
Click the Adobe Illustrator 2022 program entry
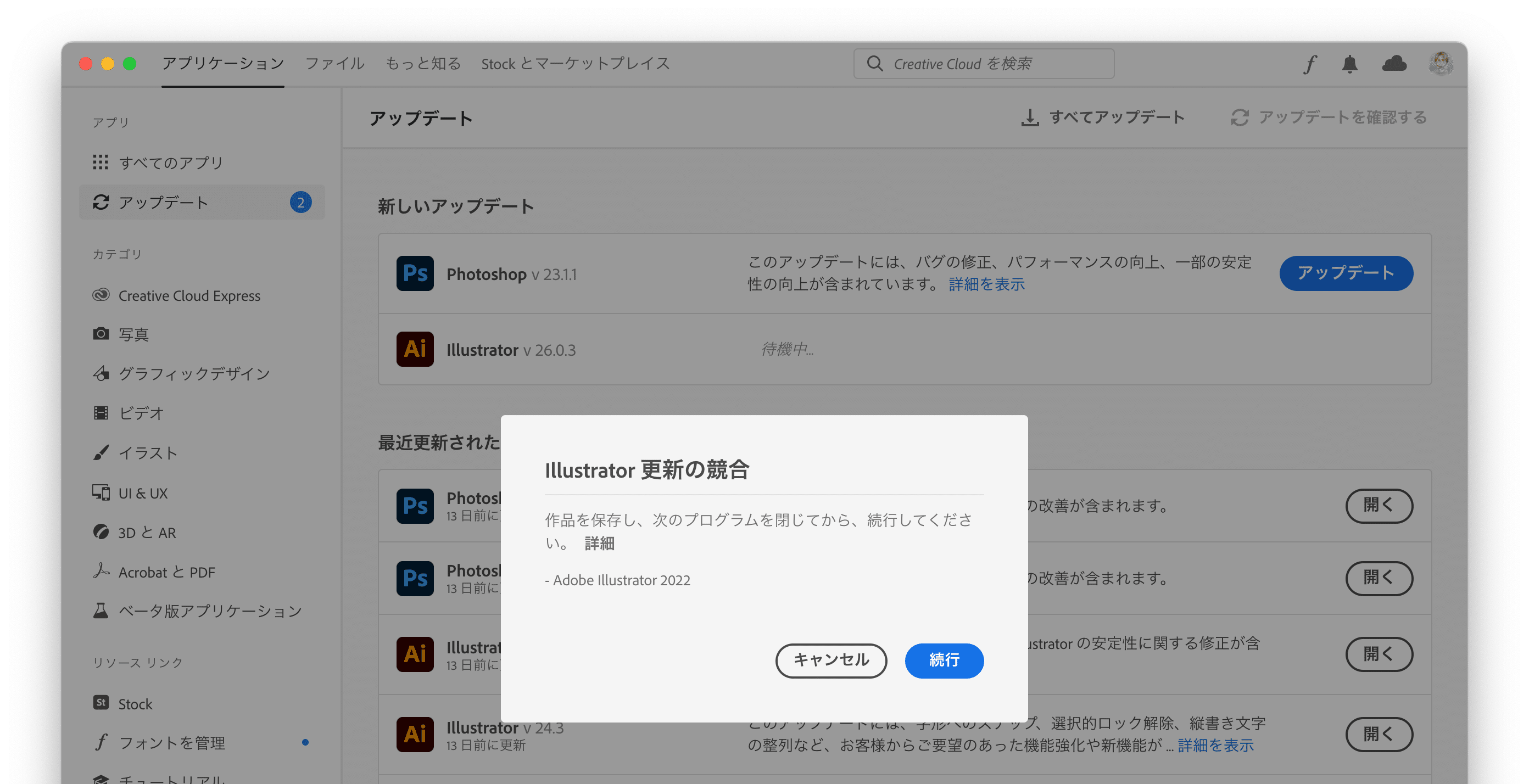pyautogui.click(x=617, y=580)
